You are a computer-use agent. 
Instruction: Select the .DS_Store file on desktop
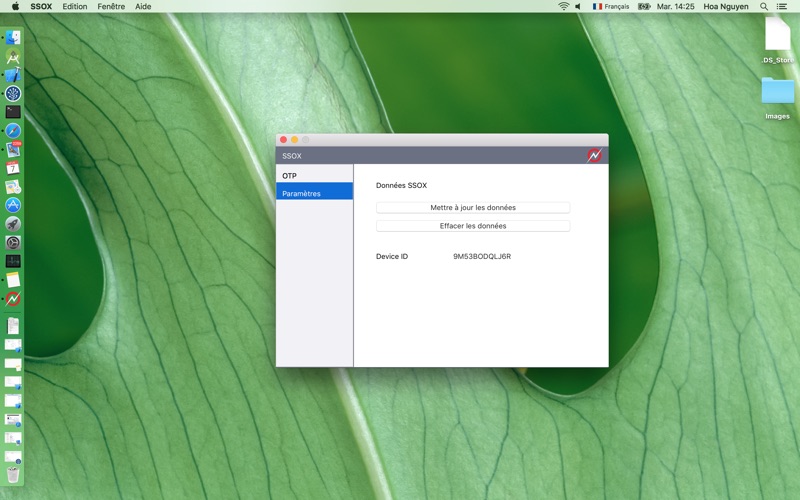pos(778,41)
